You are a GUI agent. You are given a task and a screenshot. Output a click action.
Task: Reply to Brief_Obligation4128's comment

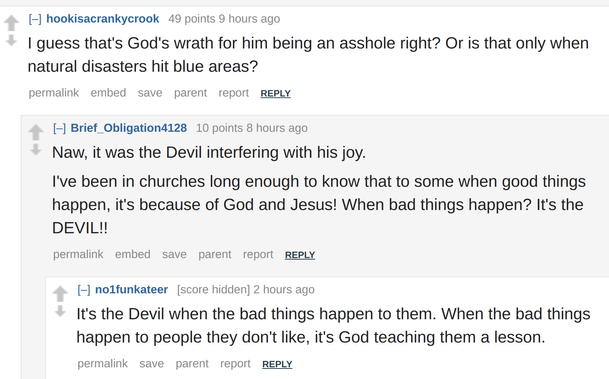coord(300,255)
